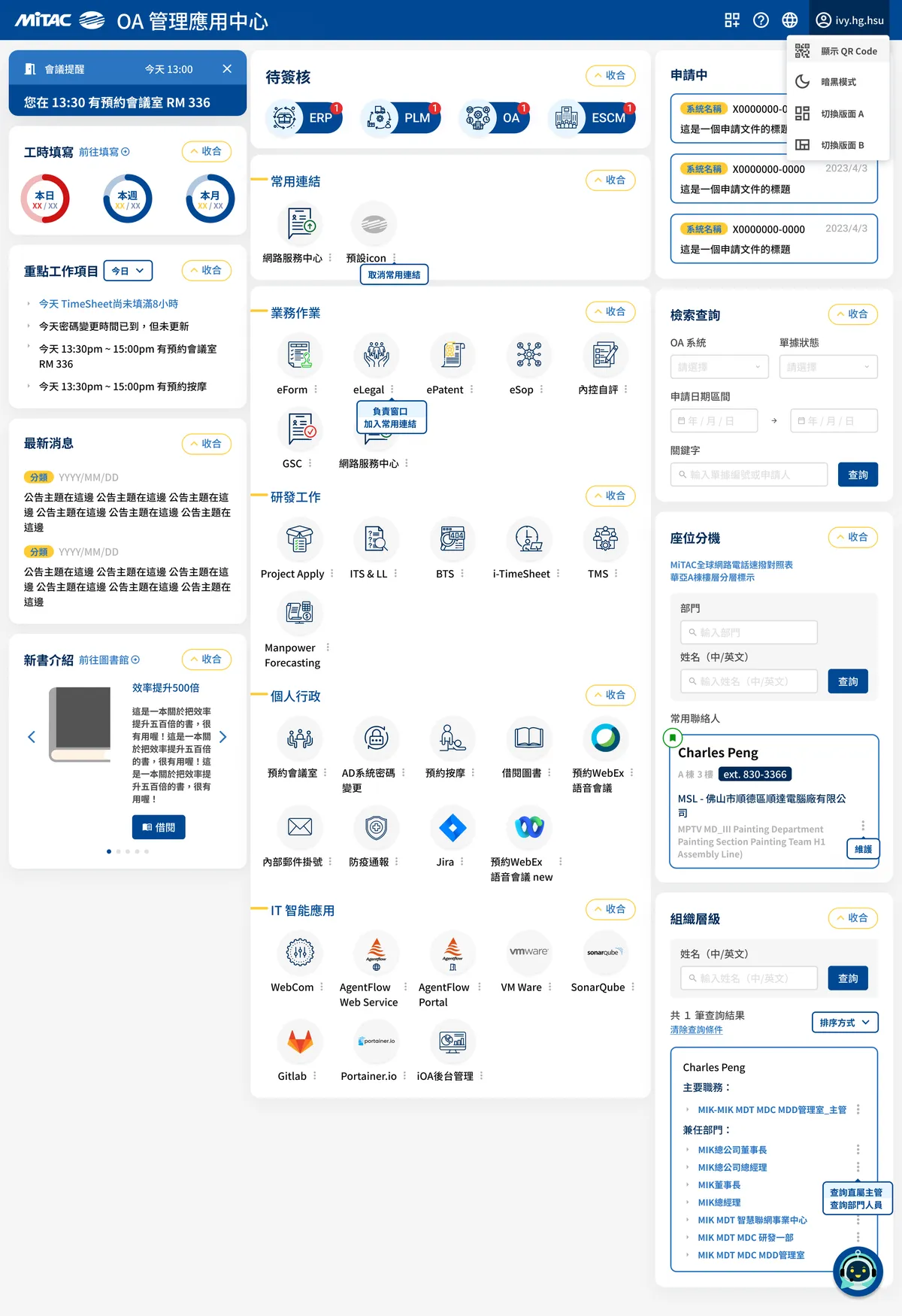Open the BTS icon
This screenshot has width=902, height=1316.
point(453,540)
